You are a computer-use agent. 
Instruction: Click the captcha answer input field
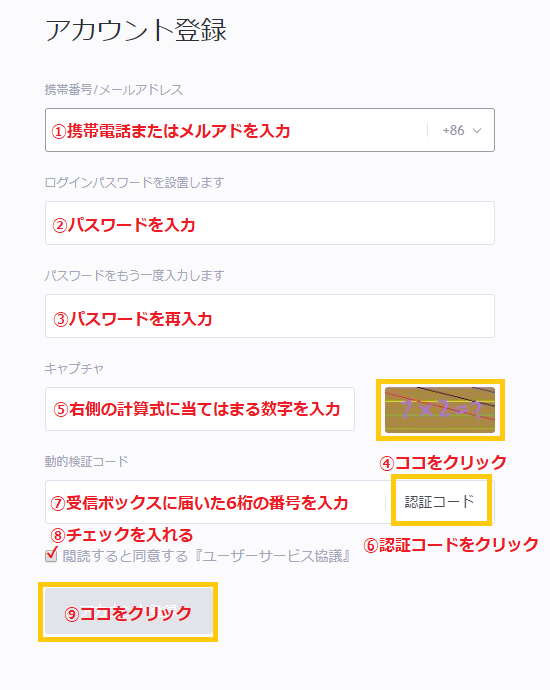coord(200,409)
